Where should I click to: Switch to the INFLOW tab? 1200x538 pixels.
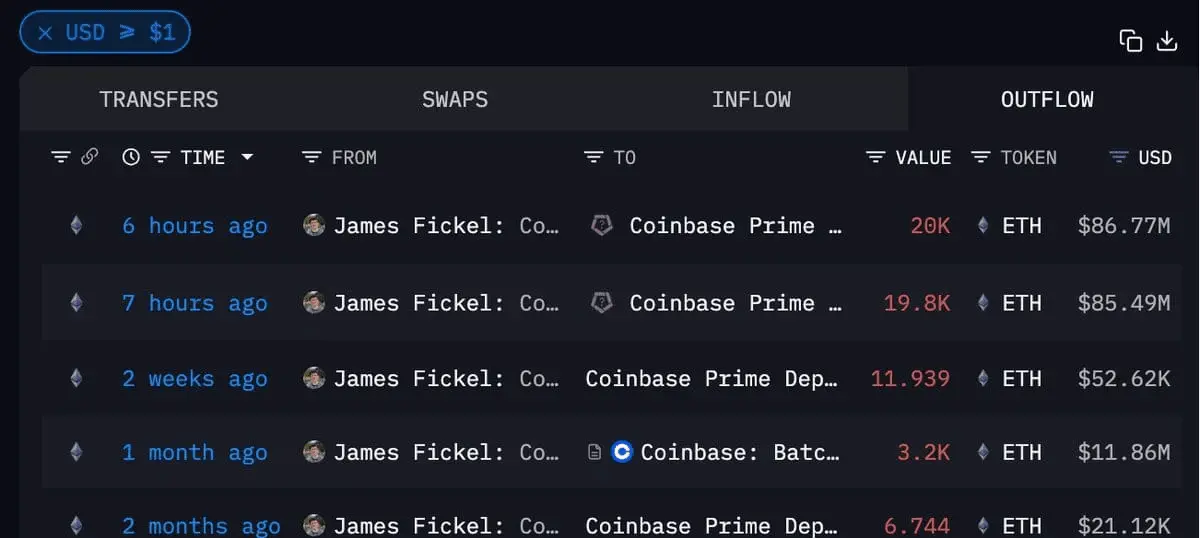point(751,99)
